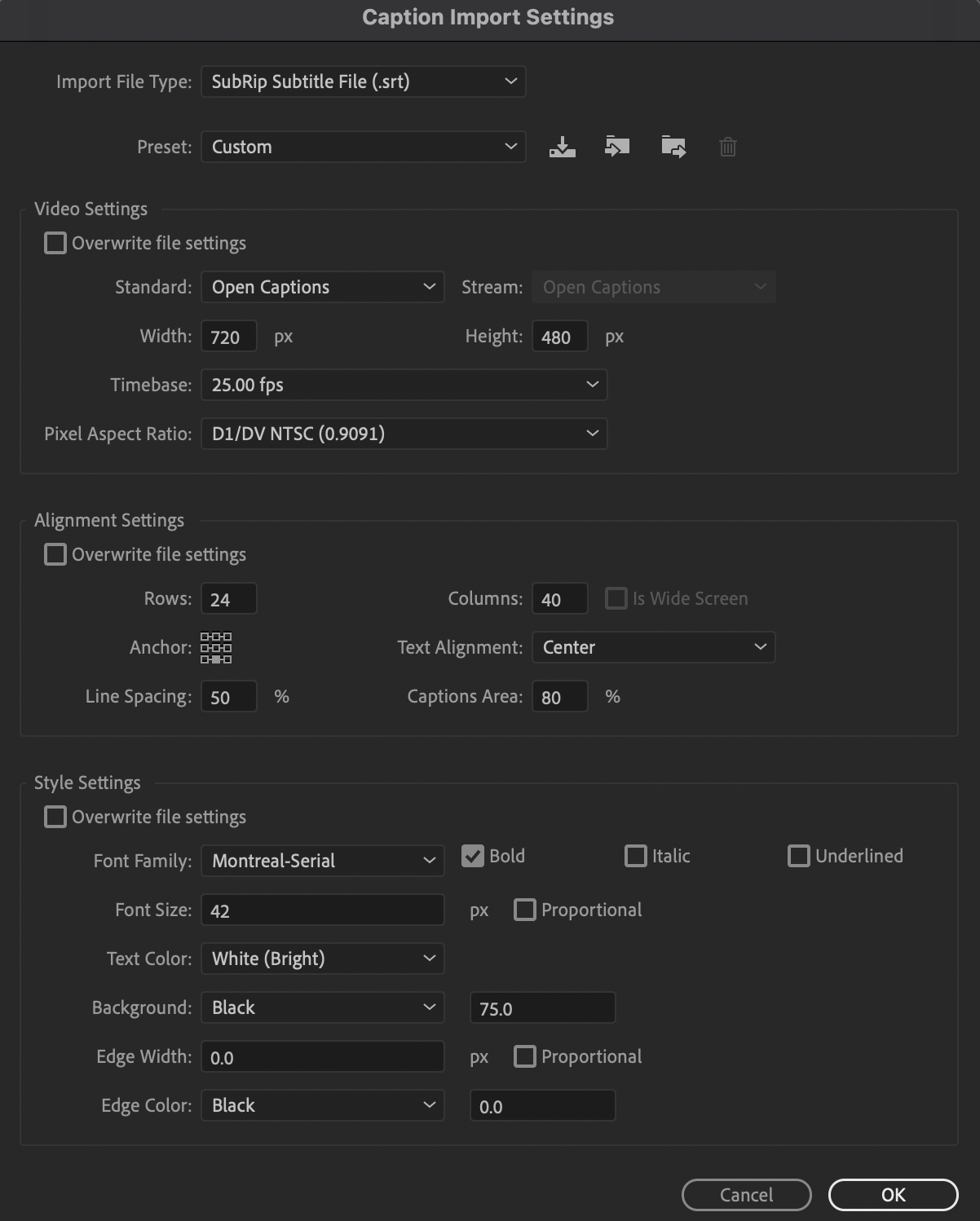Click the OK button
The image size is (980, 1221).
[x=893, y=1194]
